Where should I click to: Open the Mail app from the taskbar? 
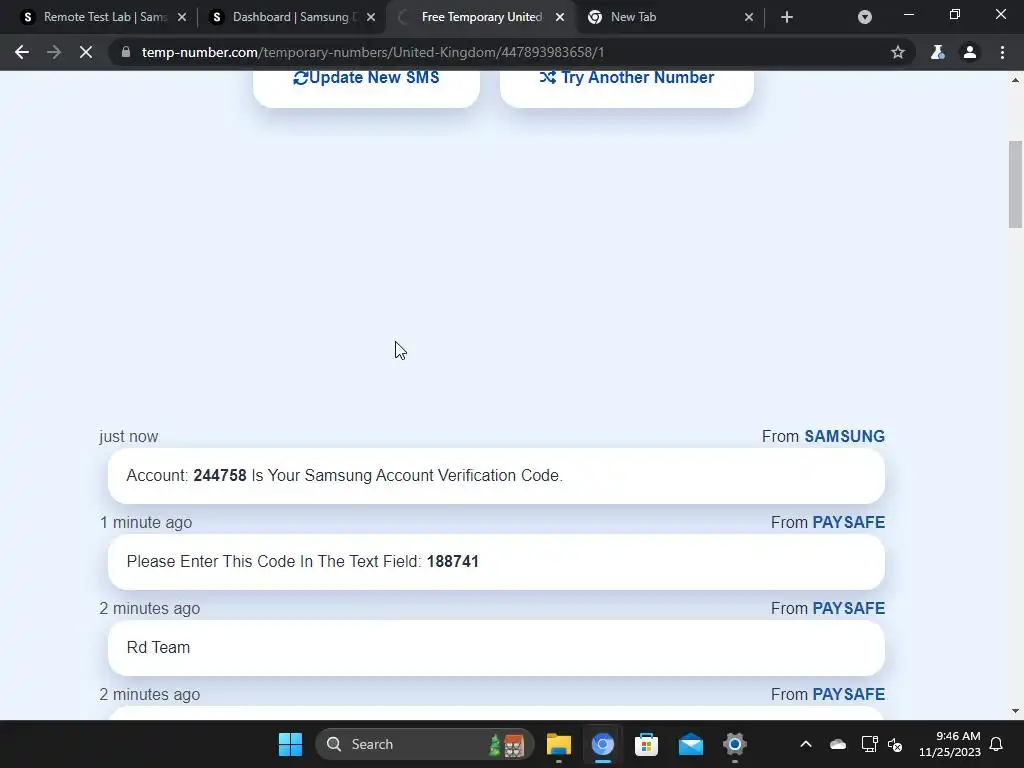(x=690, y=744)
